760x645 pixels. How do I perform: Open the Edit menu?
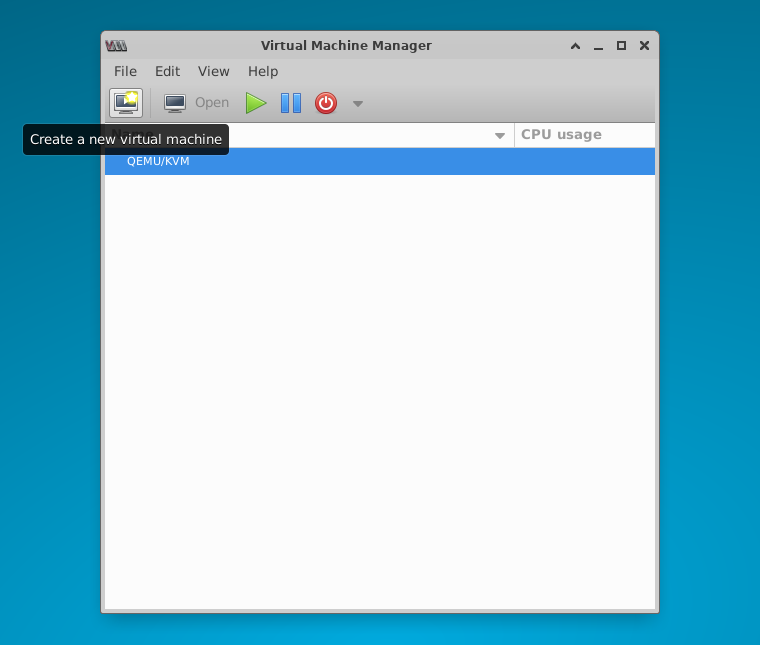(167, 72)
